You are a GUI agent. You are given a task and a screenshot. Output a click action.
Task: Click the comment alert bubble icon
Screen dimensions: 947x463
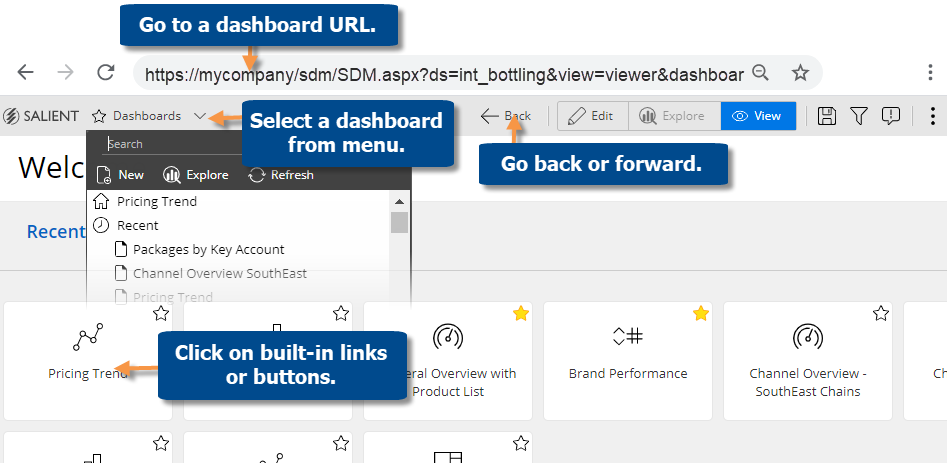(x=891, y=116)
